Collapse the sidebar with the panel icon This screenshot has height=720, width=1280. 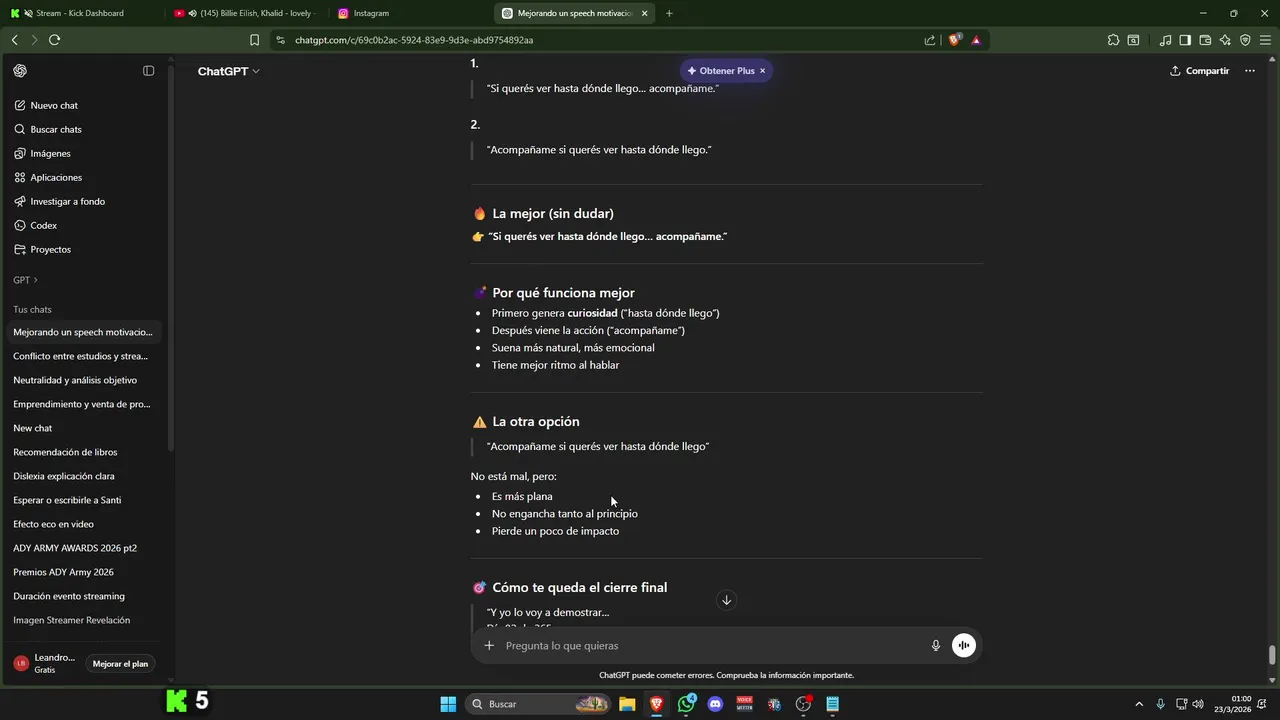click(x=148, y=71)
